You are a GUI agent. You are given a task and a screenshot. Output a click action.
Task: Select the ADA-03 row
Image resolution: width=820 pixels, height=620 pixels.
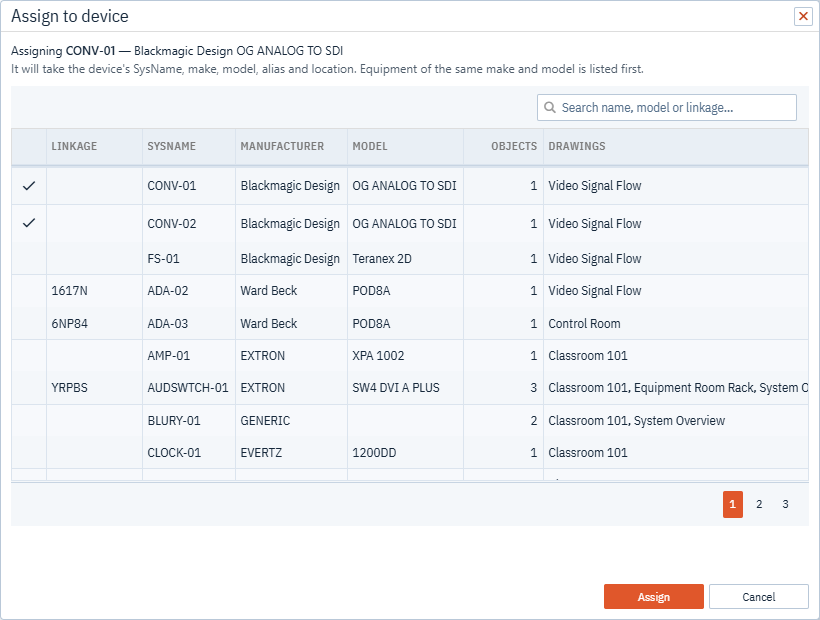tap(410, 324)
